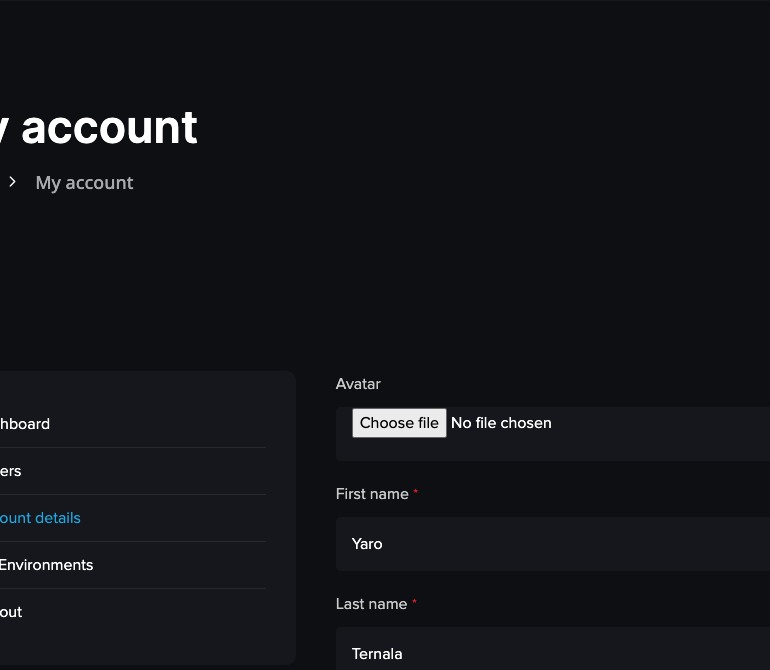Open the Environments sidebar entry

pos(46,565)
